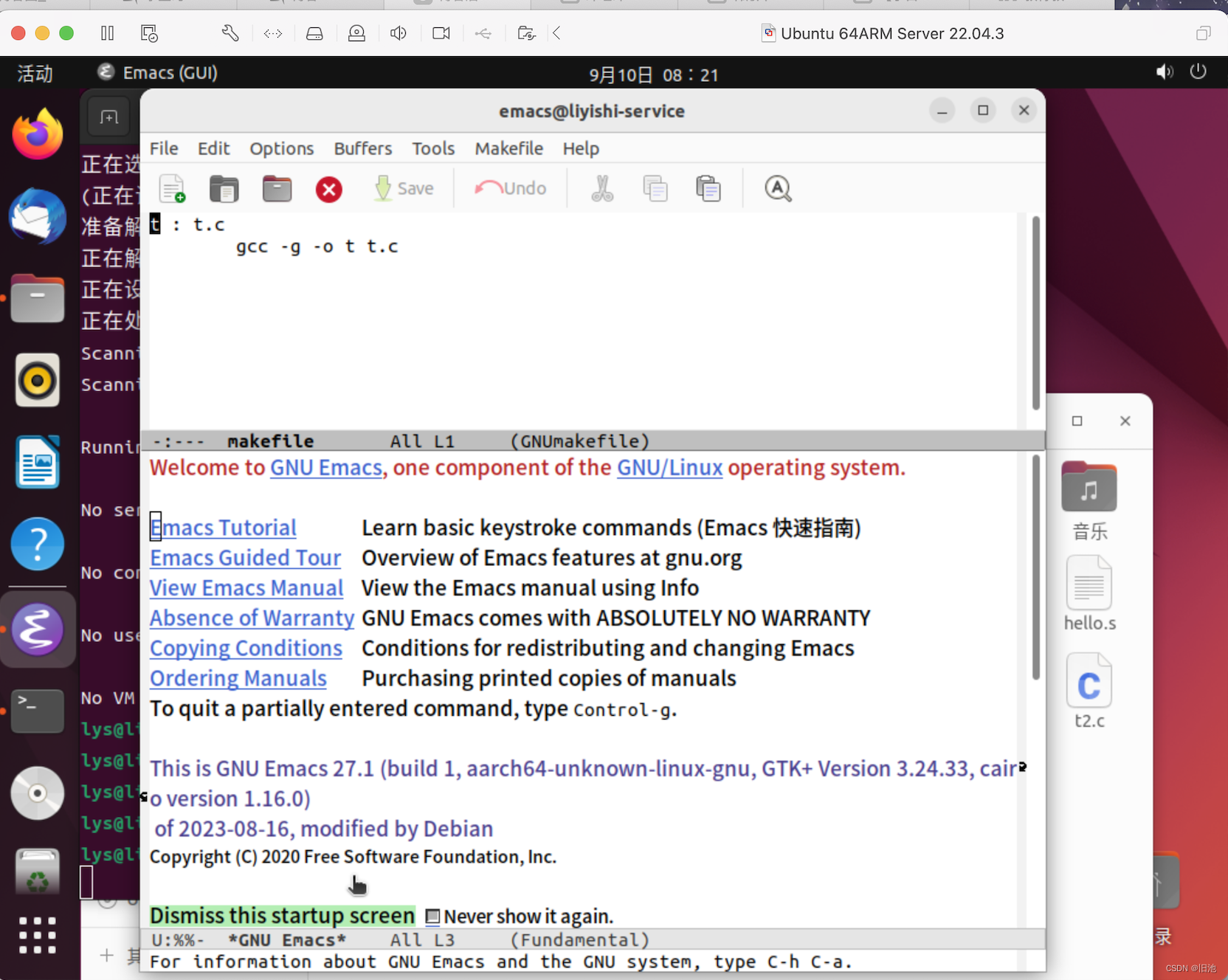Click the Ordering Manuals link
The image size is (1228, 980).
[238, 678]
